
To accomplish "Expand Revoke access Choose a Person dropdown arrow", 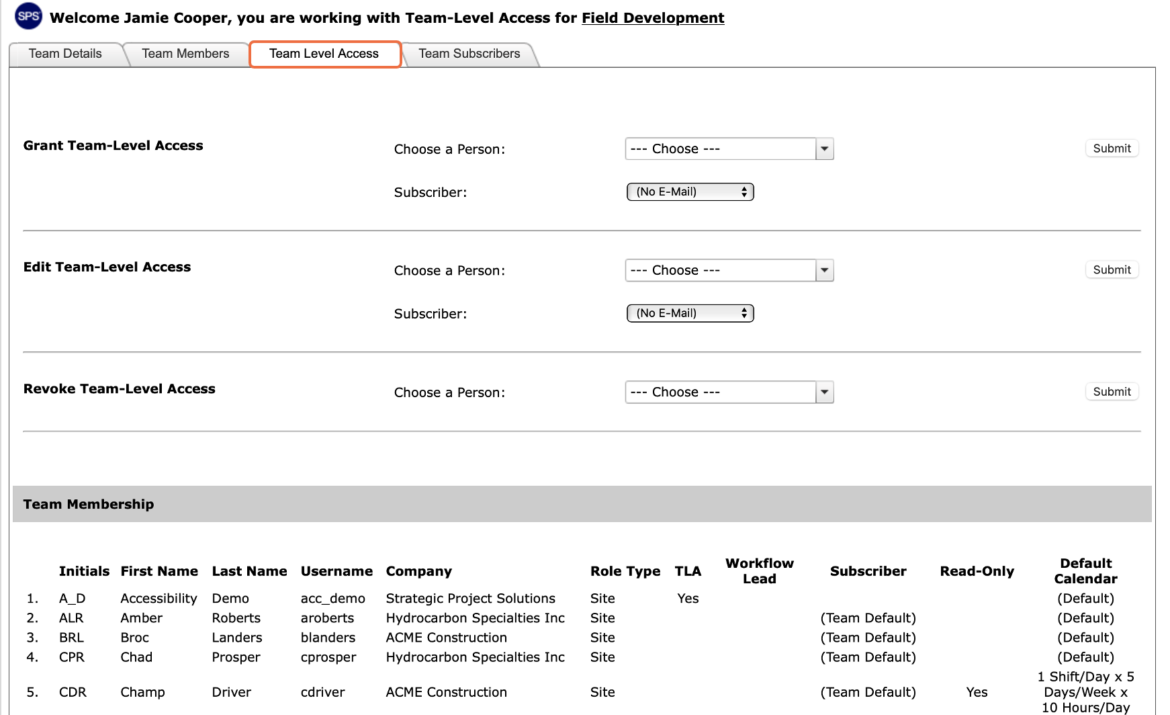I will [825, 392].
